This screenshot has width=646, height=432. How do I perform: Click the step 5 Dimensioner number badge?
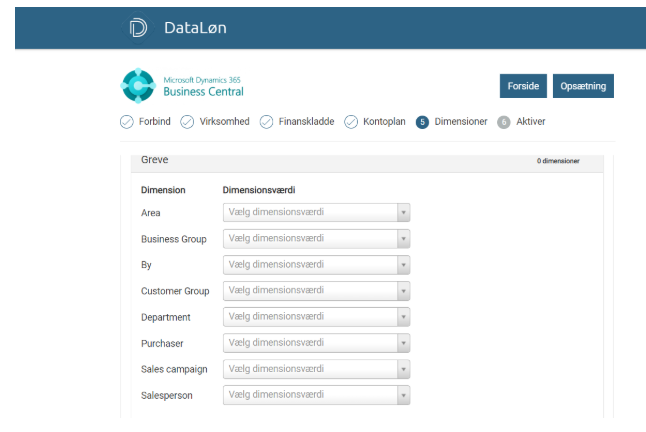point(423,122)
